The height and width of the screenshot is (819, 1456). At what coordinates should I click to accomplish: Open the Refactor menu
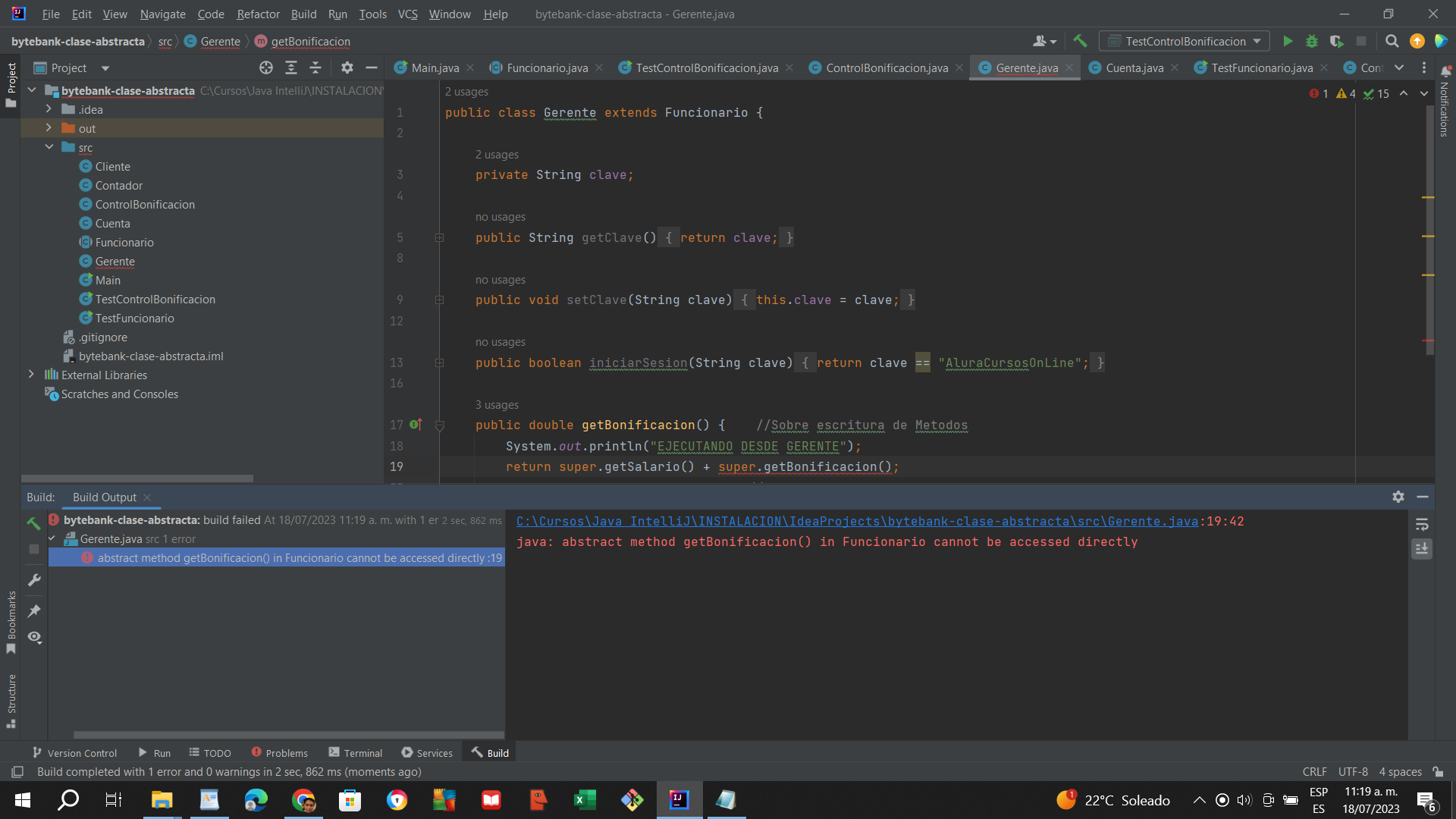point(258,14)
